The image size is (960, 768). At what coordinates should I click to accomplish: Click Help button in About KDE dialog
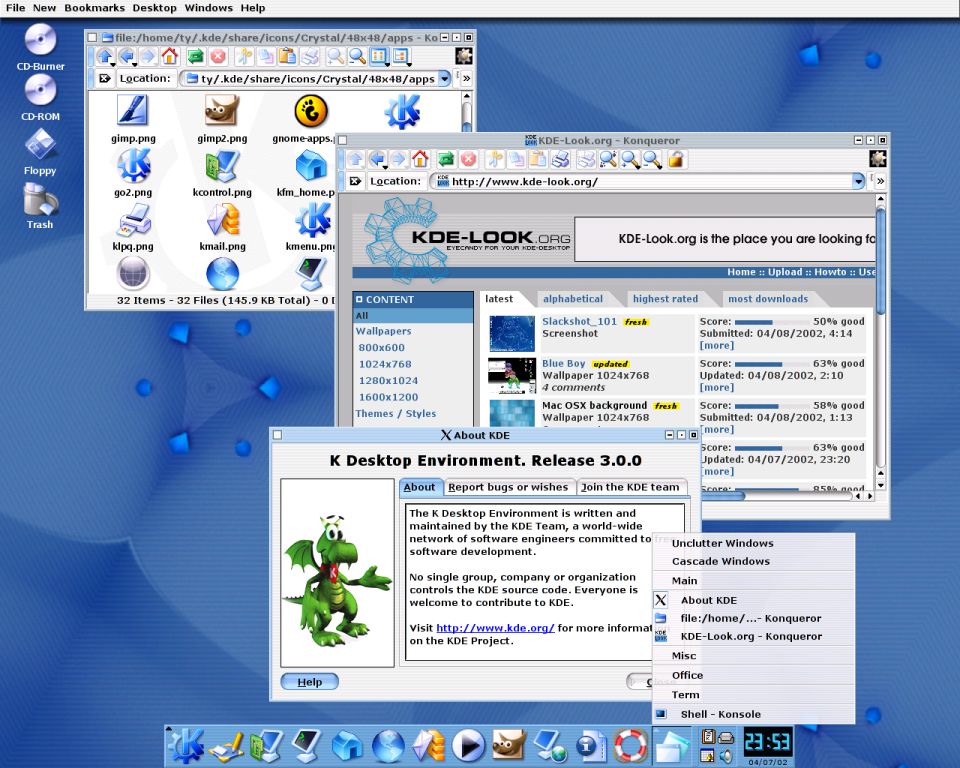tap(309, 682)
